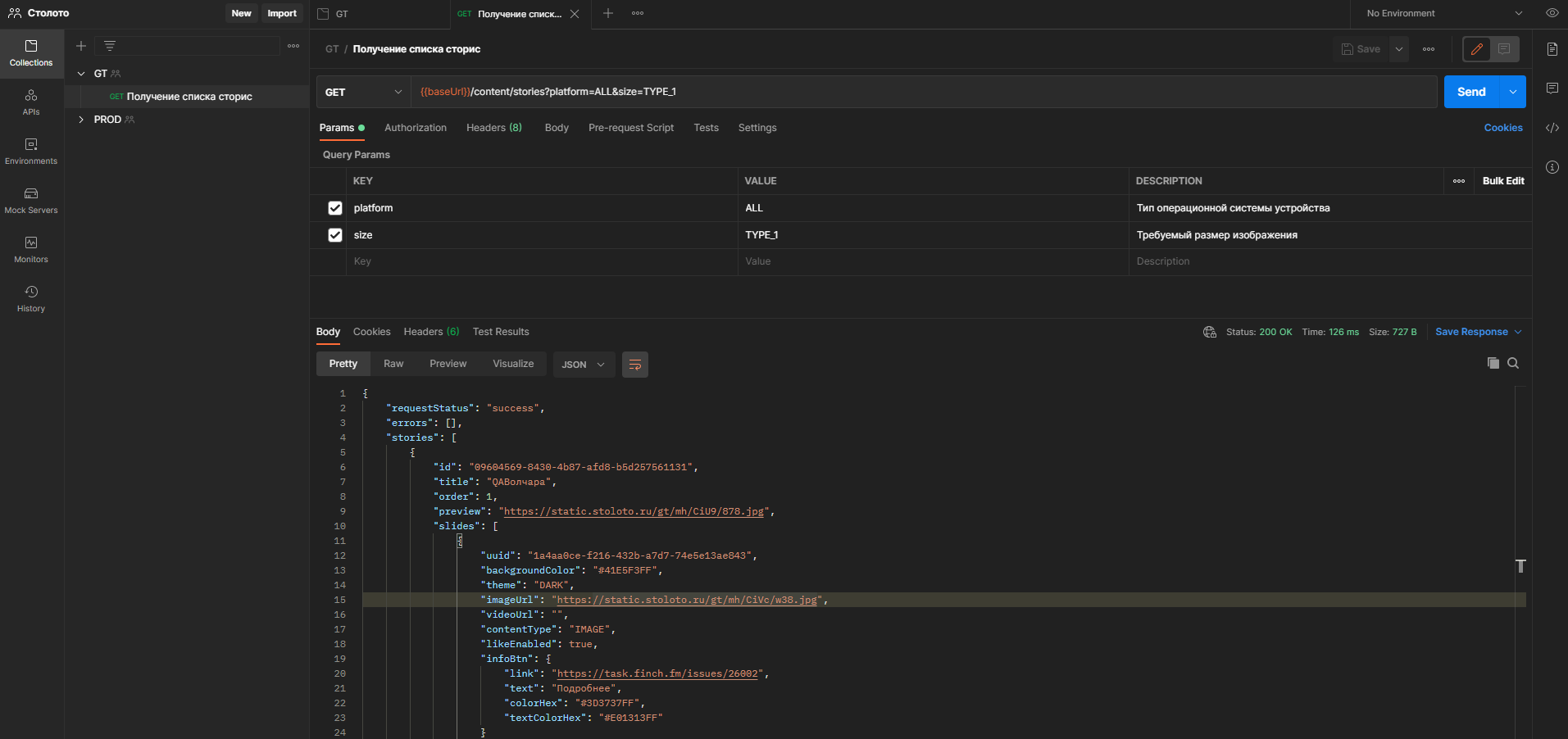Open the Mock Servers sidebar icon
The height and width of the screenshot is (739, 1568).
[31, 200]
